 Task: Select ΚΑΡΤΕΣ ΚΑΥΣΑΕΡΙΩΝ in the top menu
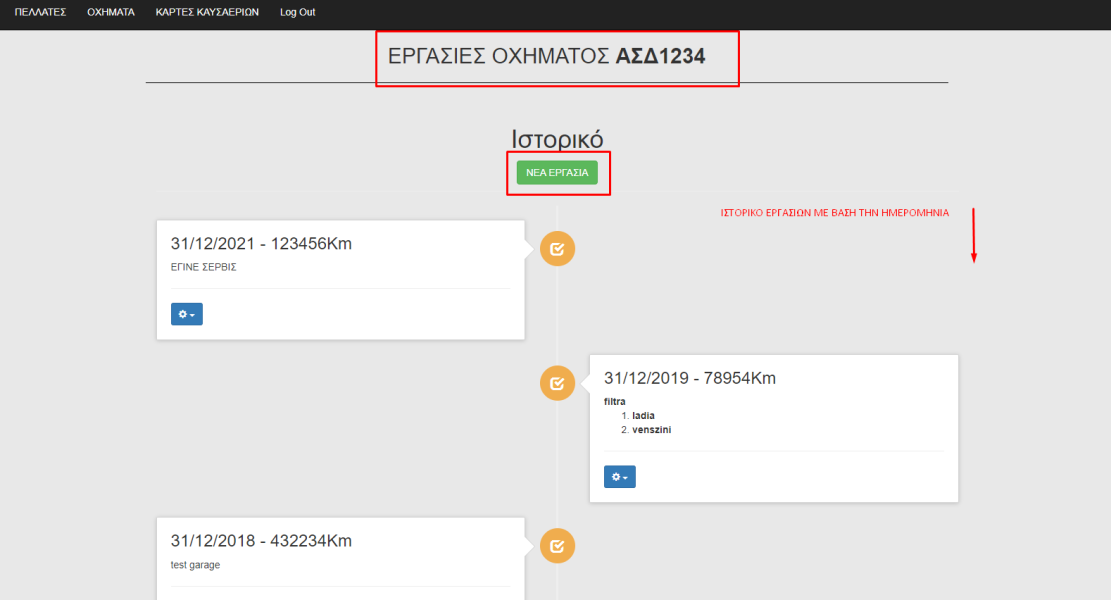click(207, 12)
